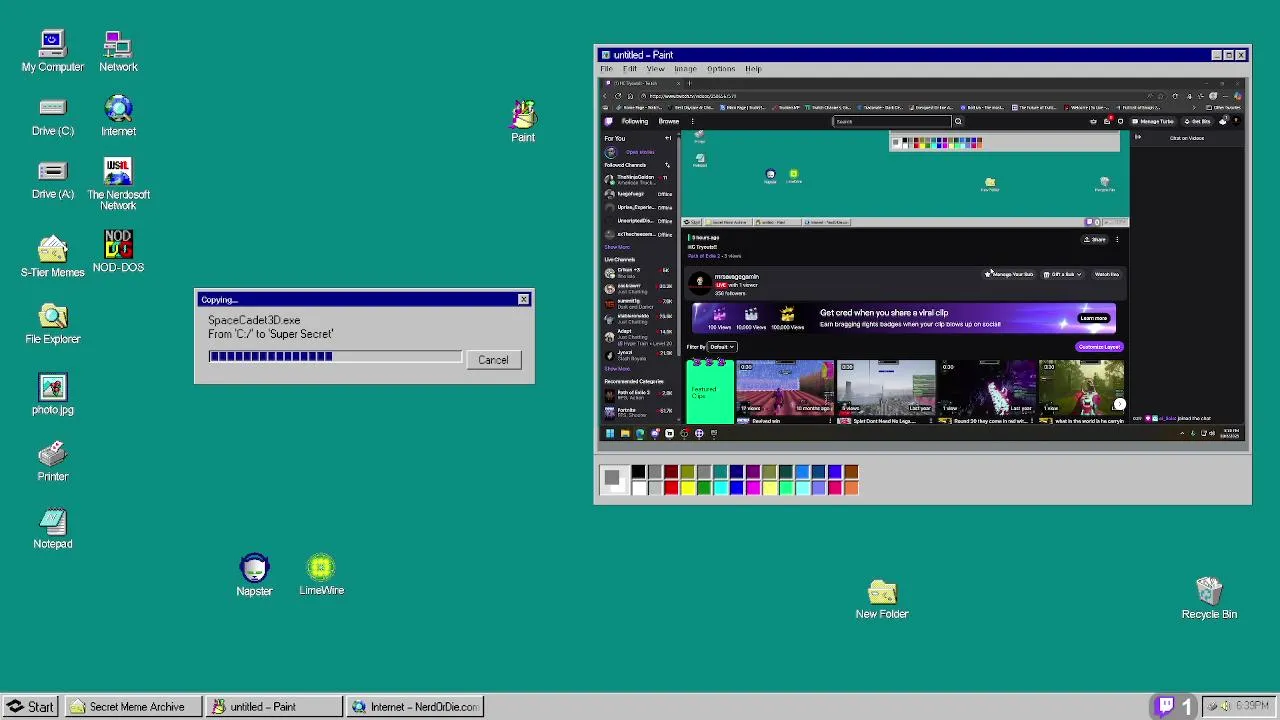Image resolution: width=1280 pixels, height=720 pixels.
Task: Open the Start menu
Action: [30, 707]
